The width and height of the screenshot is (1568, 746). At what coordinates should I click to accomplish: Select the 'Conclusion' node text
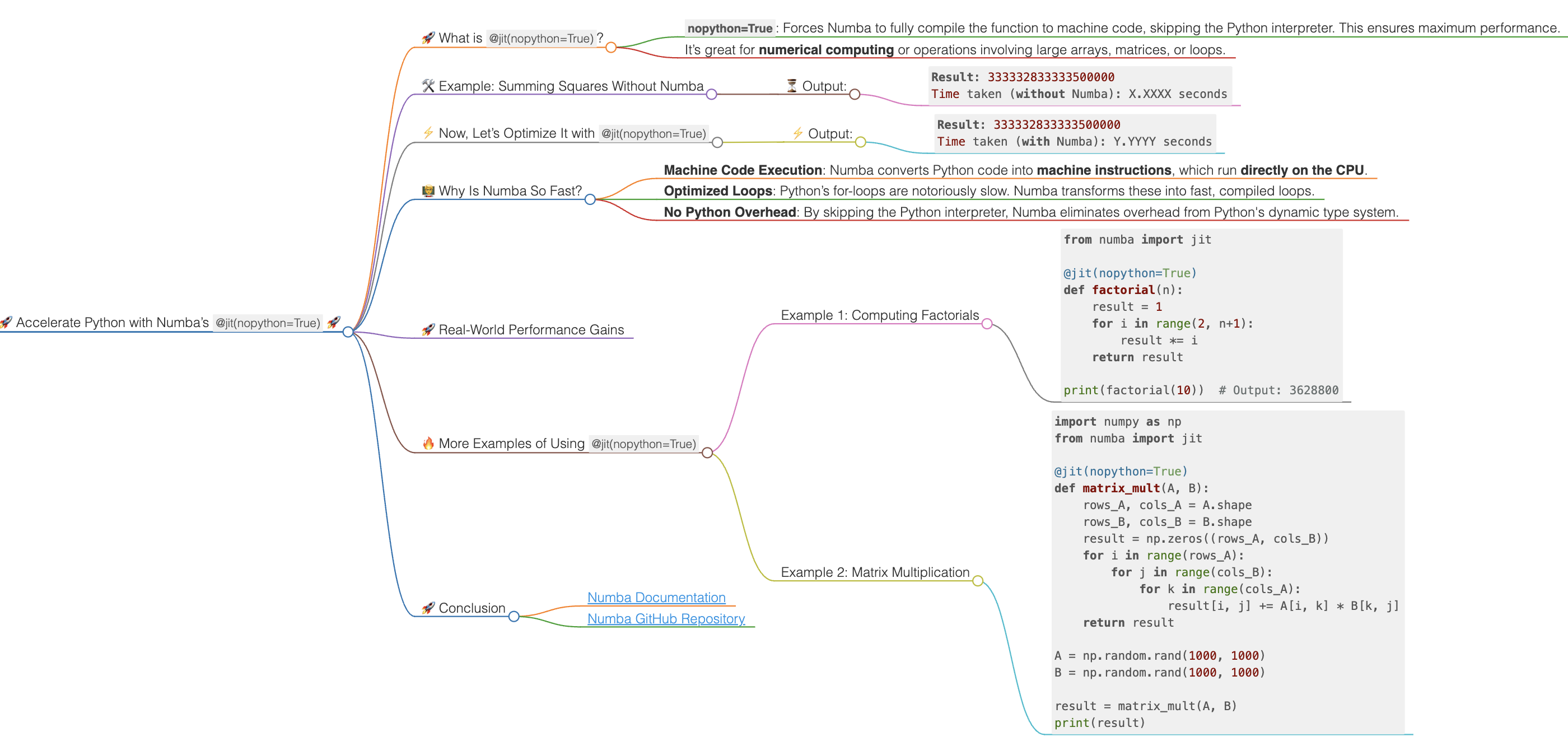pos(472,608)
